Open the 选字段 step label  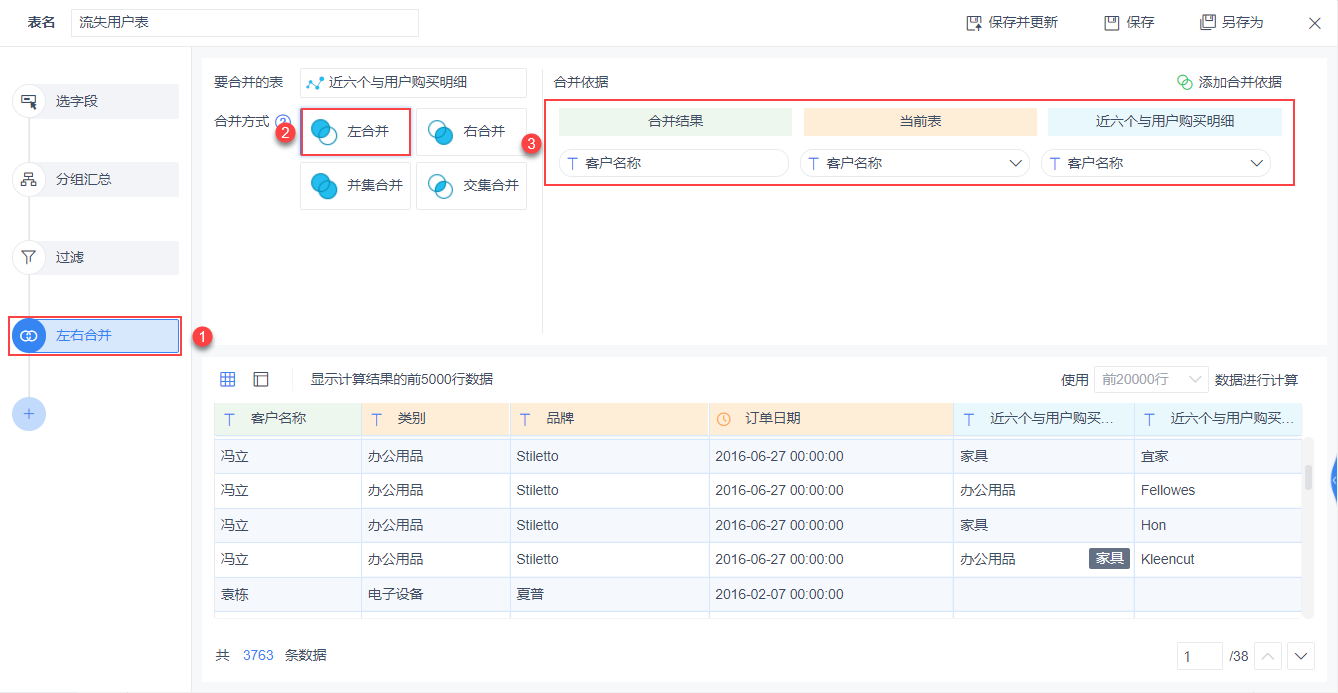[77, 101]
